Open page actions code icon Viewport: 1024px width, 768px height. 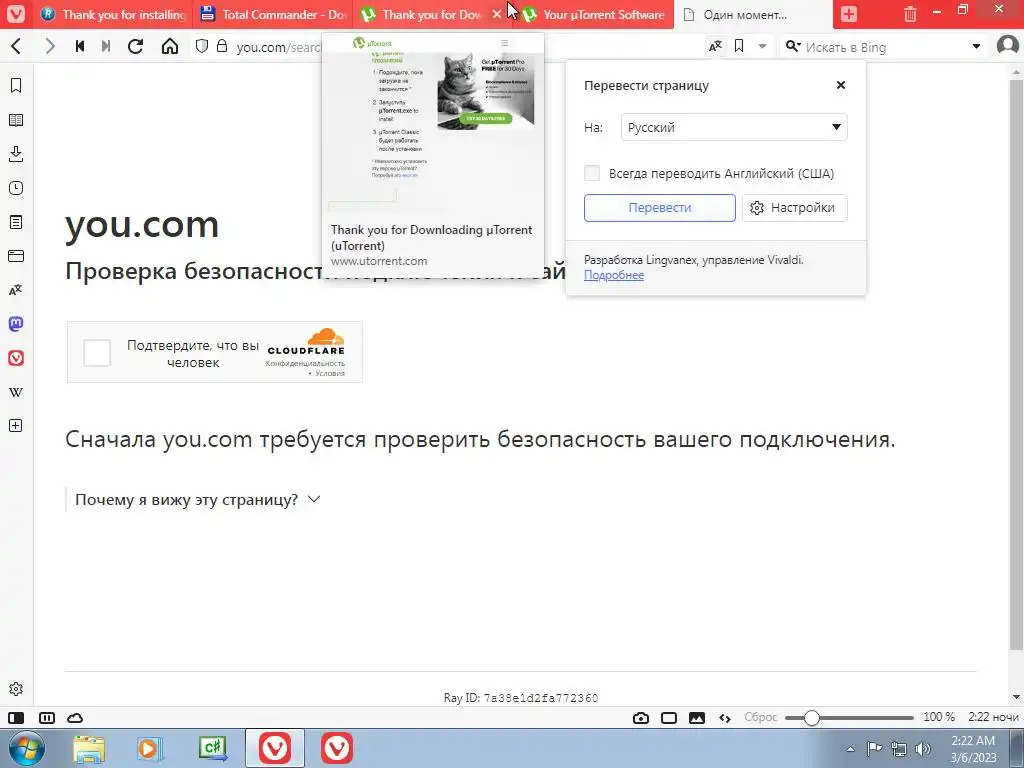pos(725,718)
